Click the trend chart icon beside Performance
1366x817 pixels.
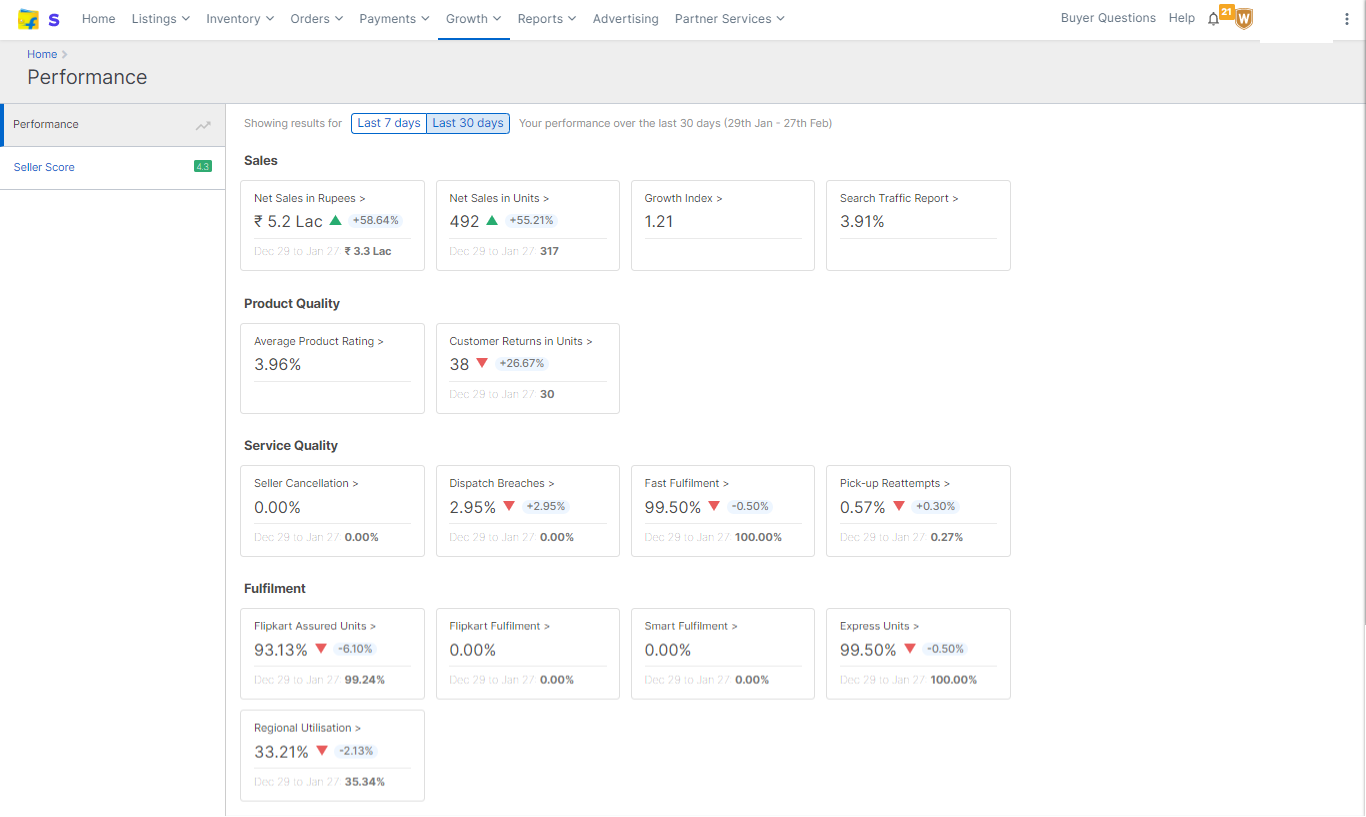[203, 125]
